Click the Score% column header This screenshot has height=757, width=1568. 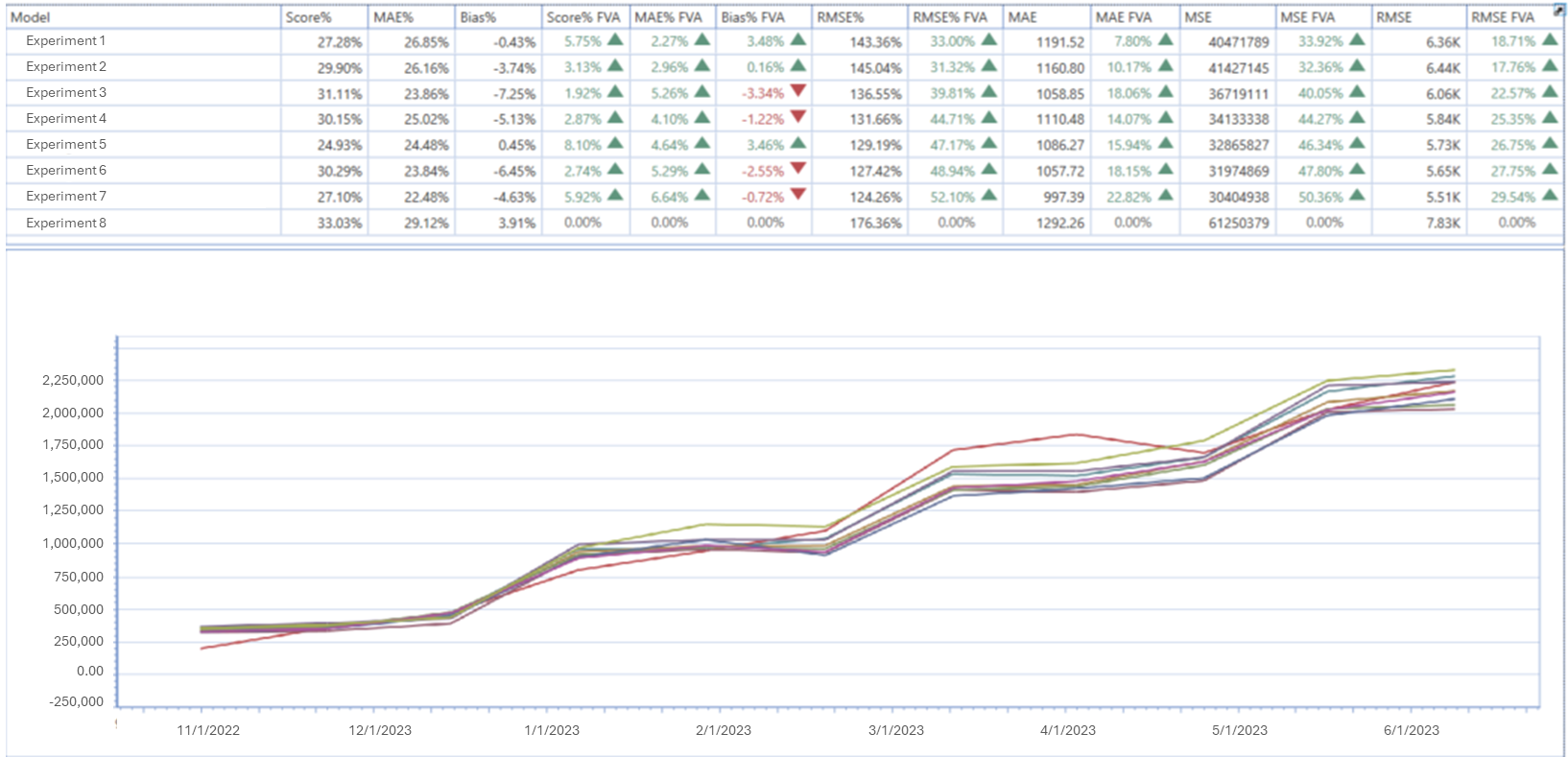pos(308,17)
